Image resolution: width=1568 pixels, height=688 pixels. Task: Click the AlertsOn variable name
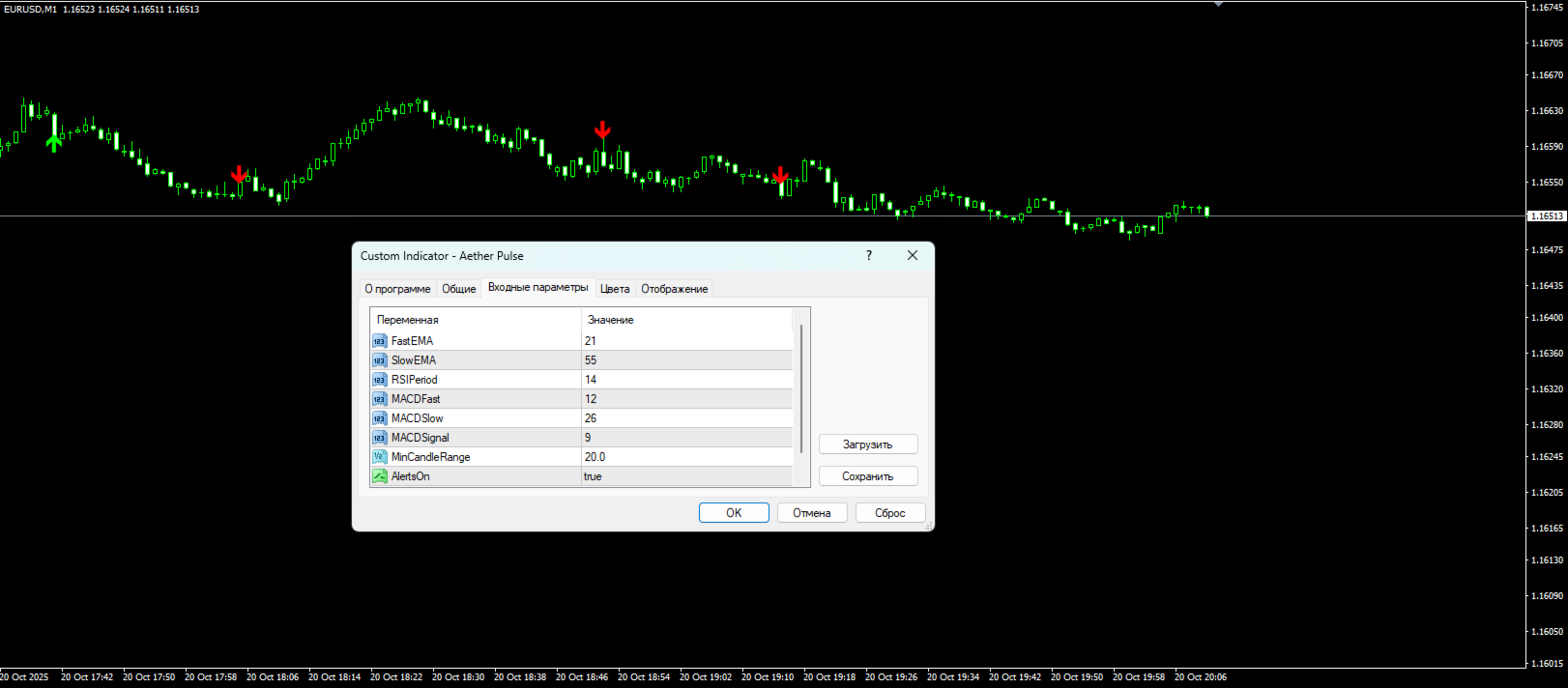pyautogui.click(x=410, y=476)
